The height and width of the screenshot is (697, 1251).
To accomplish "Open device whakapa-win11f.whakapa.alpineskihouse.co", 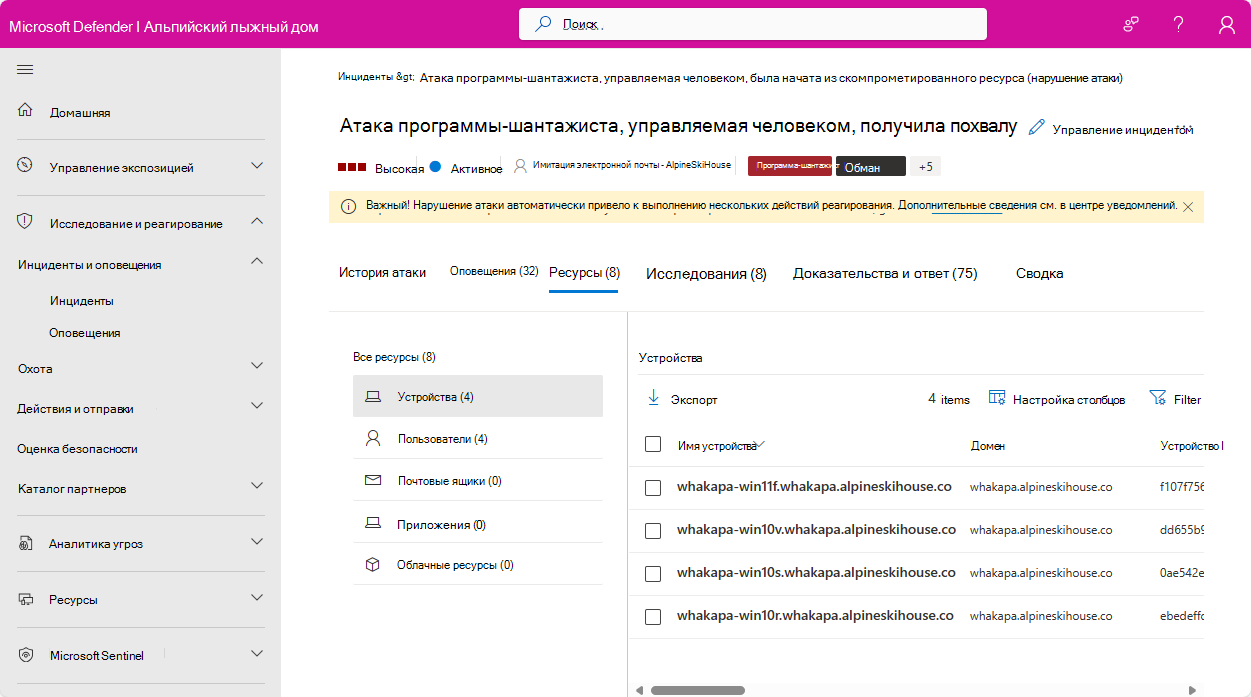I will point(814,487).
